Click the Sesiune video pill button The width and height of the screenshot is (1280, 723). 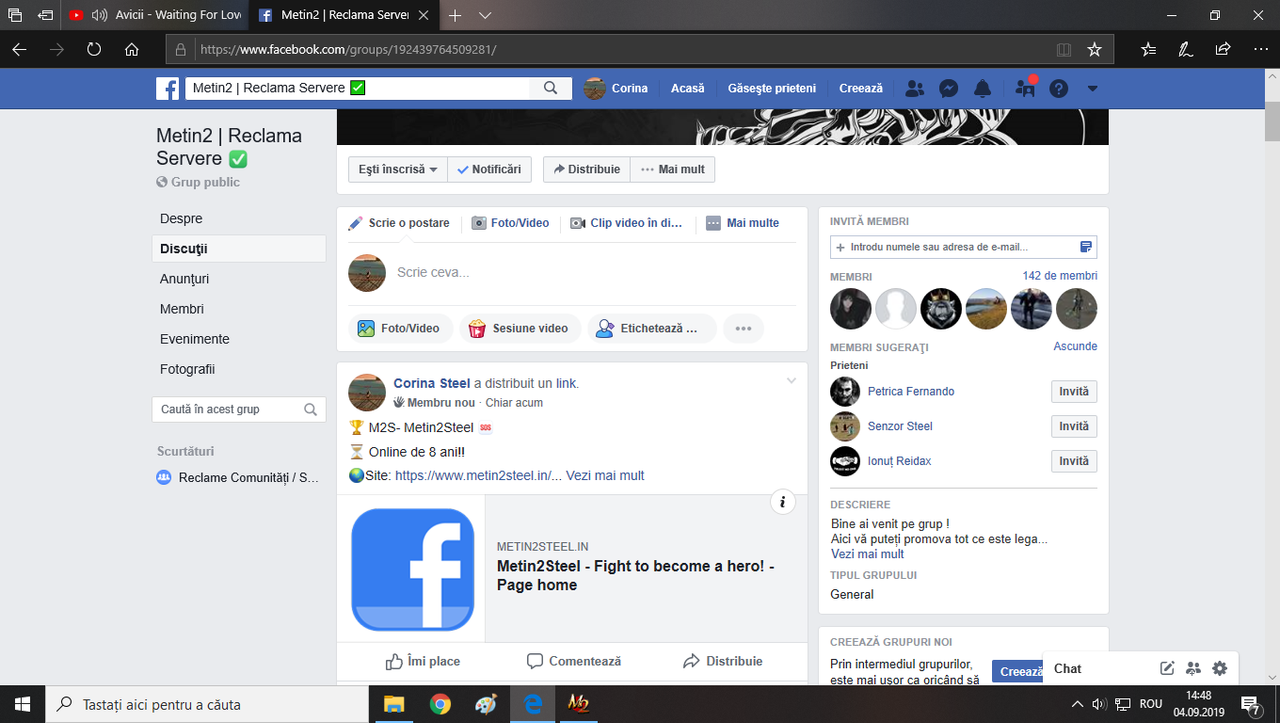[x=519, y=328]
